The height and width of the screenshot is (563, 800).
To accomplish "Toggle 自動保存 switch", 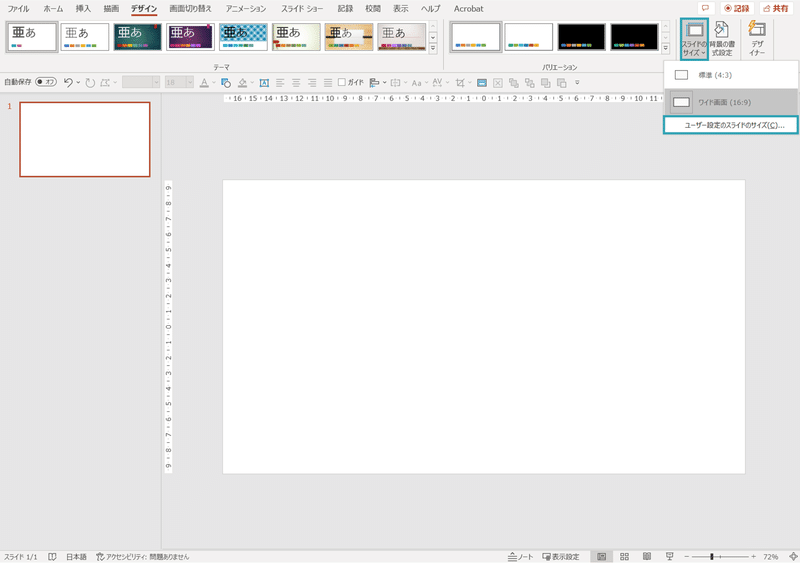I will 46,82.
